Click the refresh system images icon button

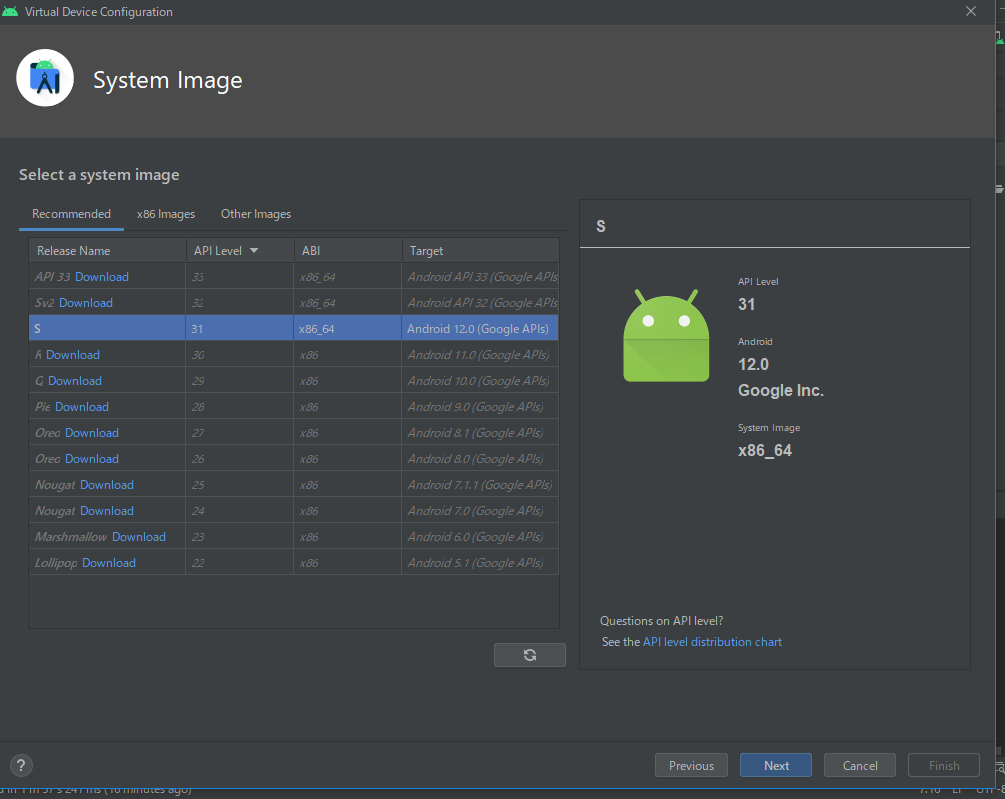coord(529,655)
